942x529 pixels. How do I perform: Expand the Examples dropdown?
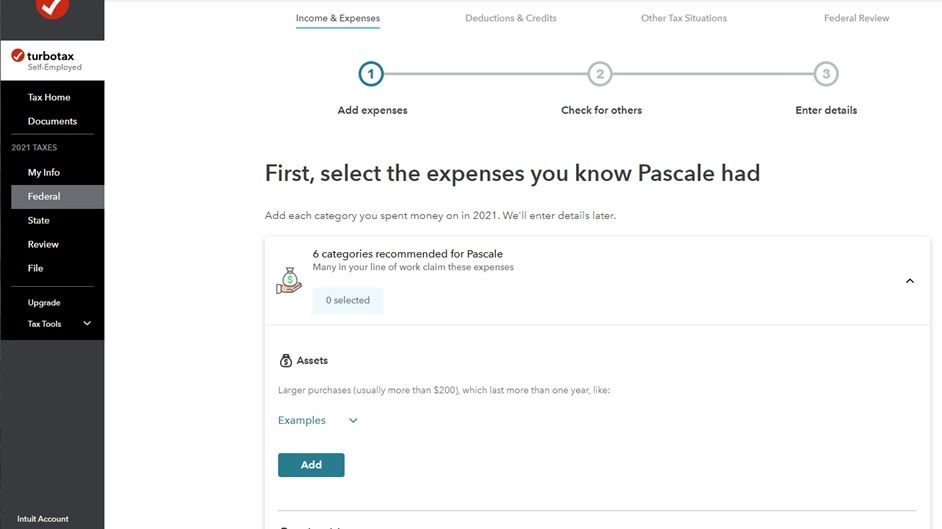coord(353,421)
